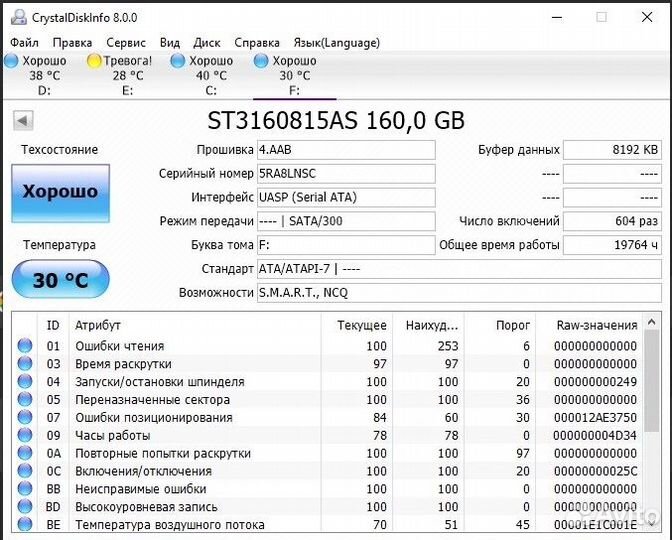This screenshot has width=672, height=540.
Task: Open the Сервис menu
Action: tap(126, 43)
